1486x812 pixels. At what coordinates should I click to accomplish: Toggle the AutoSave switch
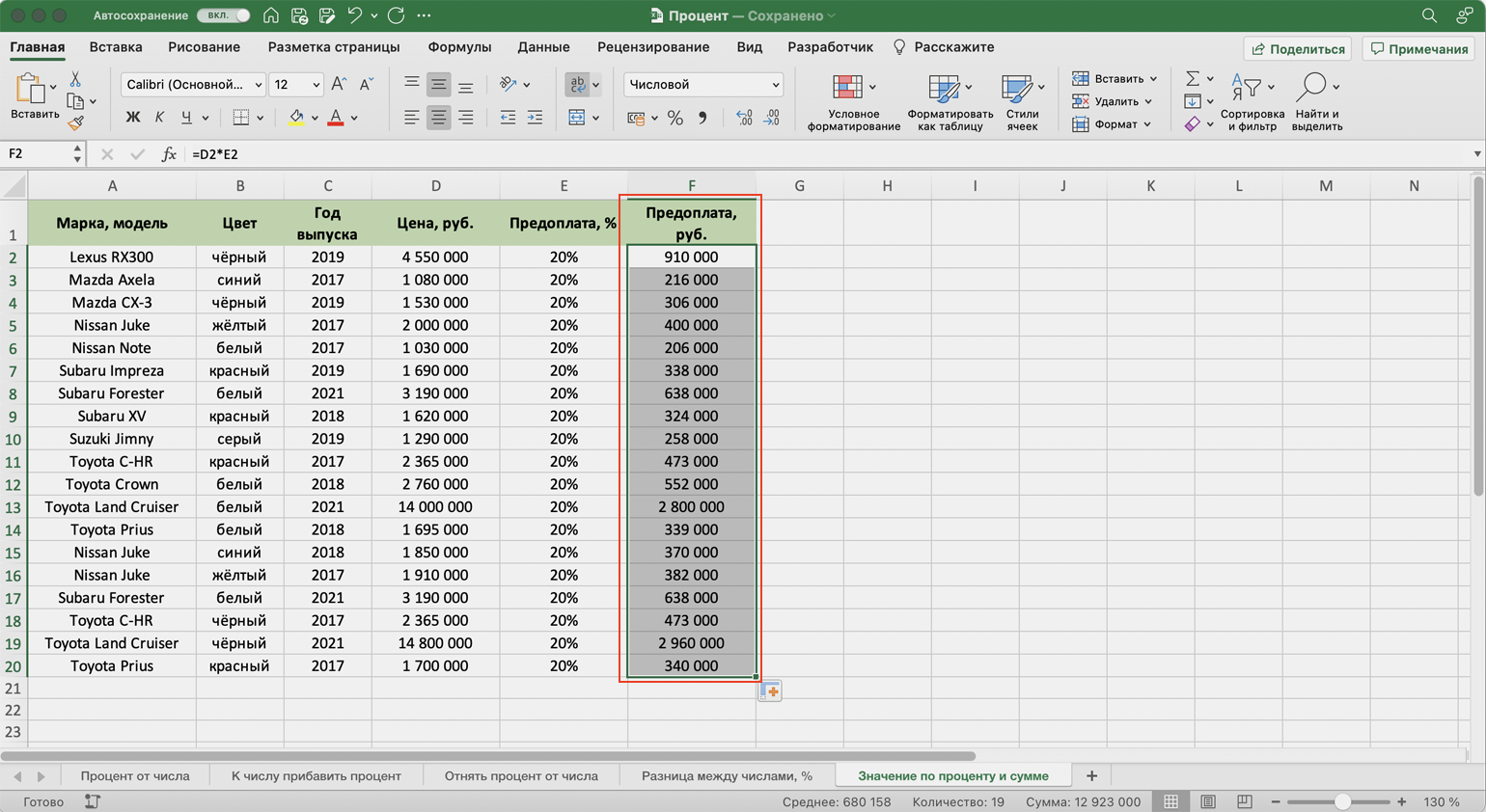tap(223, 15)
